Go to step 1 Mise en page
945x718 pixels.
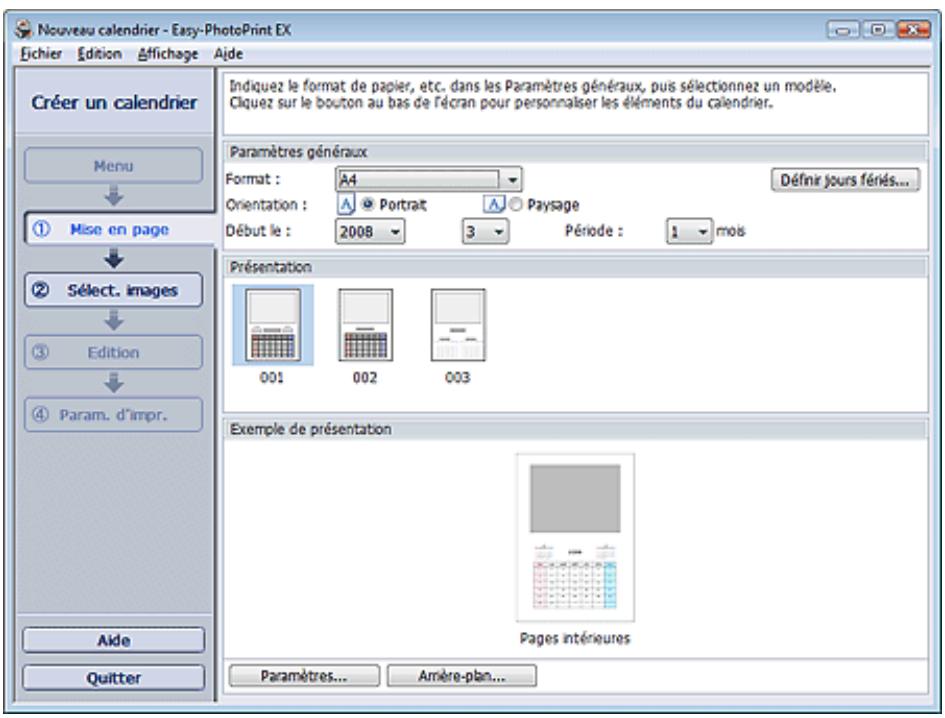pos(119,230)
